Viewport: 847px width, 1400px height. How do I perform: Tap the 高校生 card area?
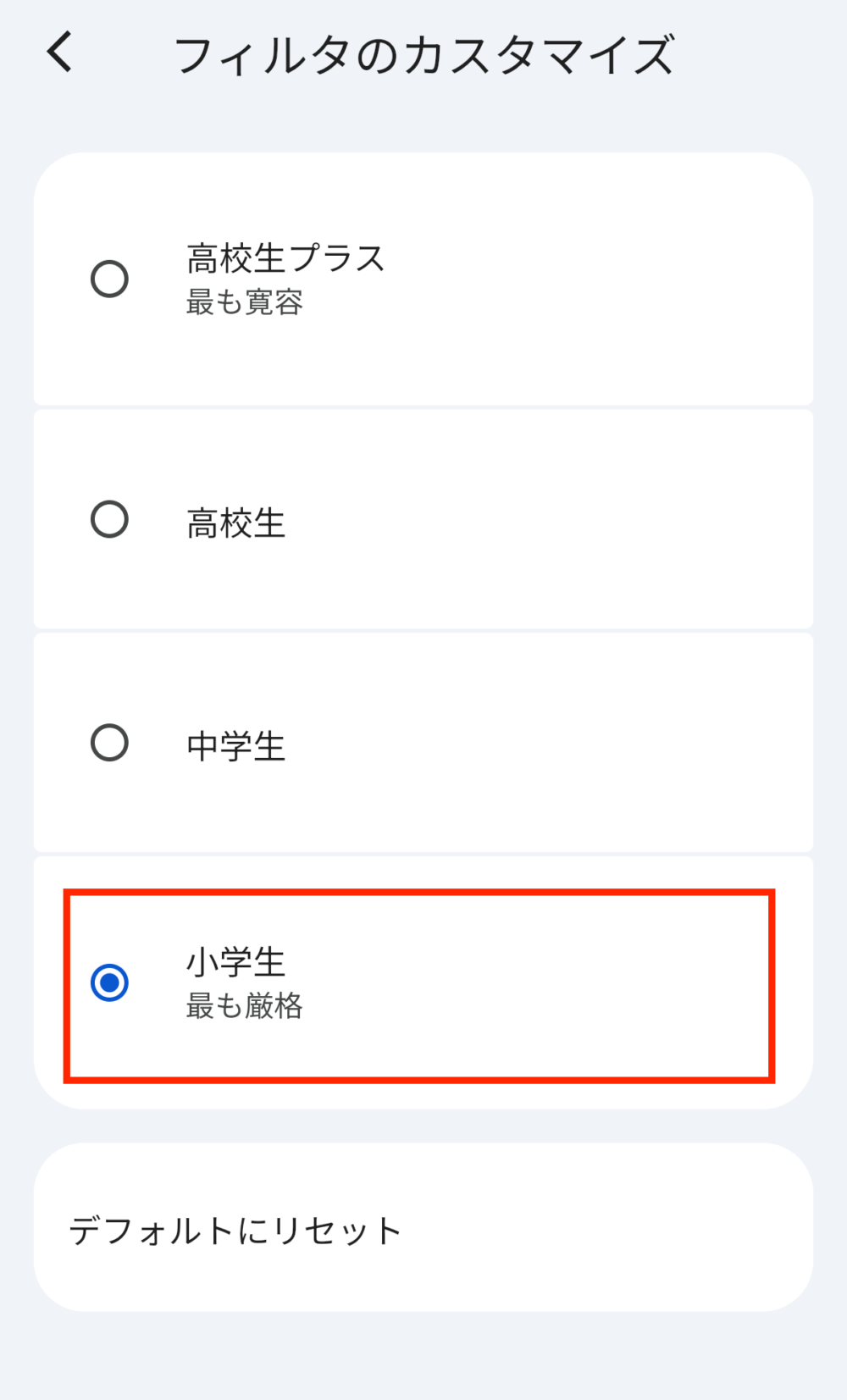[421, 518]
